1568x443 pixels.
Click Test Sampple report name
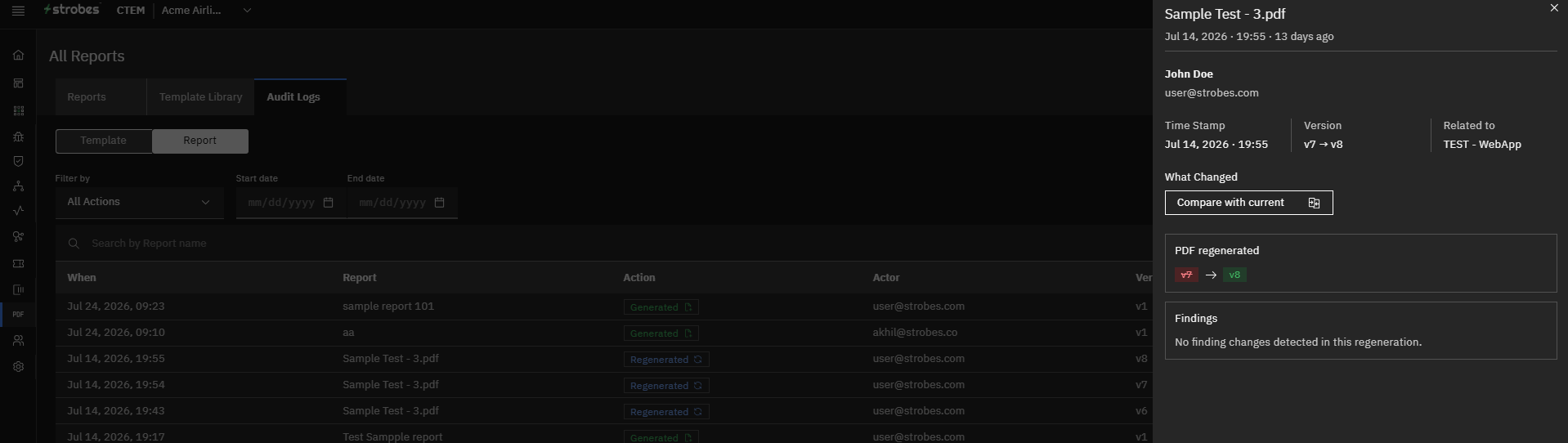[392, 436]
